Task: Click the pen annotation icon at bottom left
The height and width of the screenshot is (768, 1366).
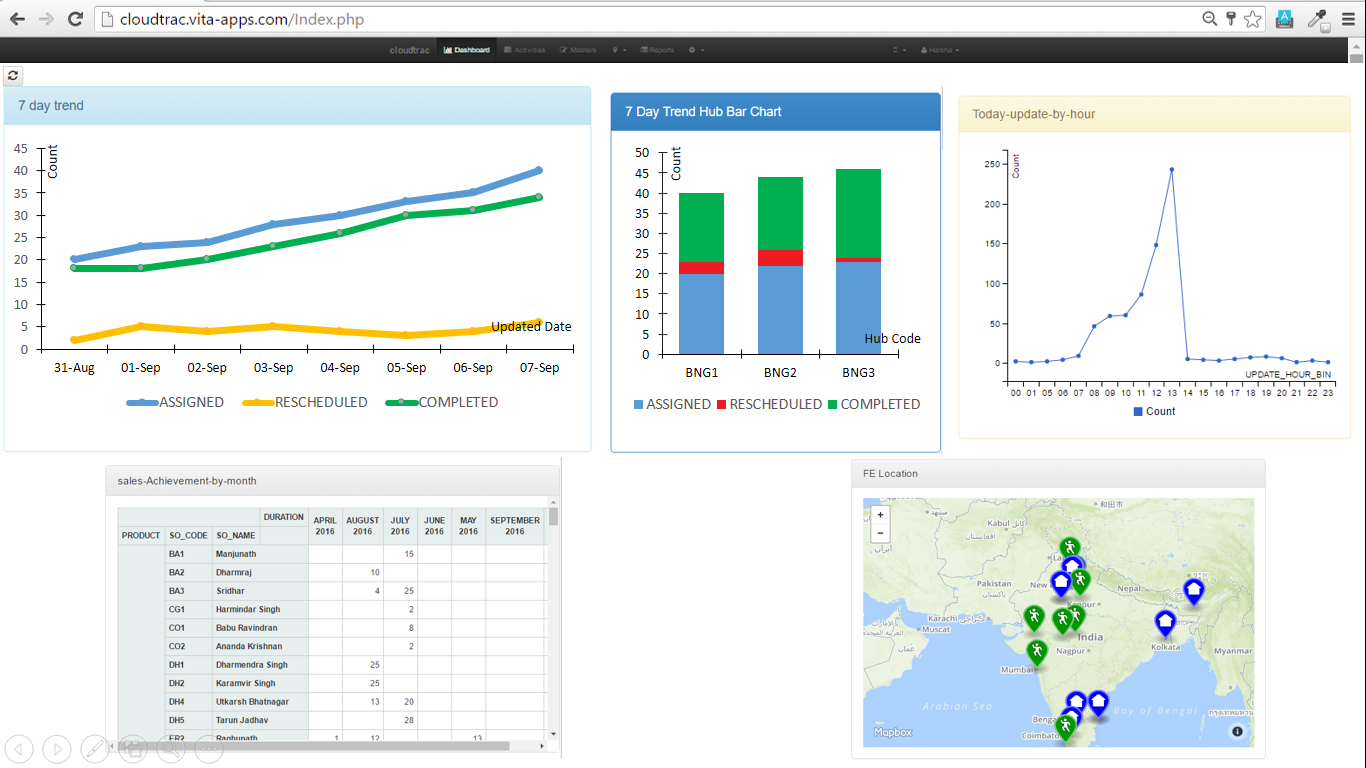Action: point(95,748)
